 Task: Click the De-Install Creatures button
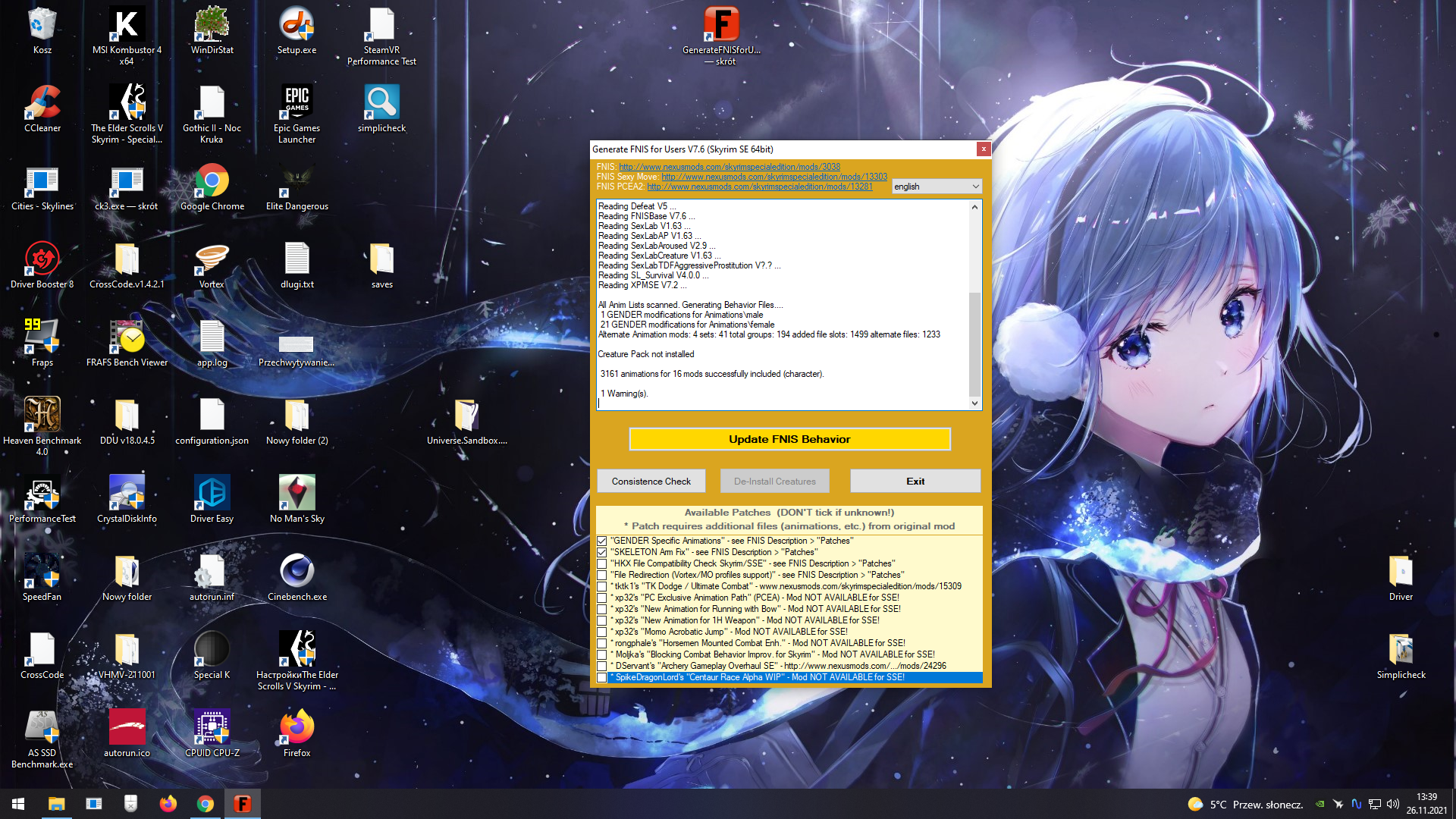775,482
